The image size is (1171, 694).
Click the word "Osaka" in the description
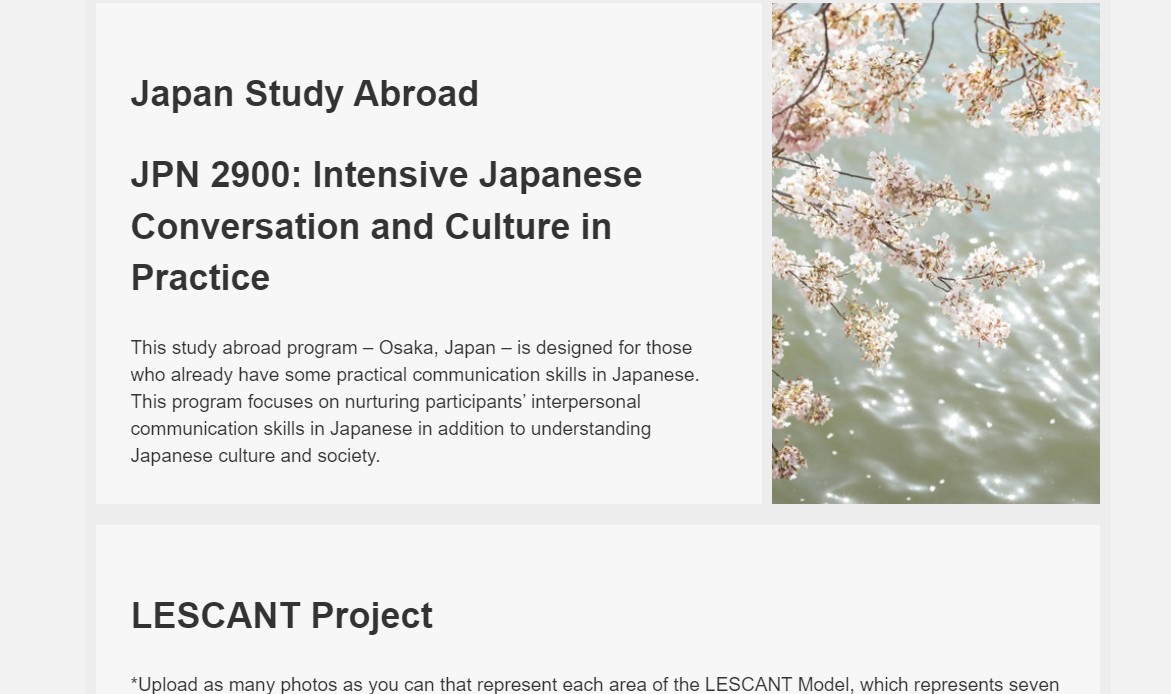pos(405,348)
